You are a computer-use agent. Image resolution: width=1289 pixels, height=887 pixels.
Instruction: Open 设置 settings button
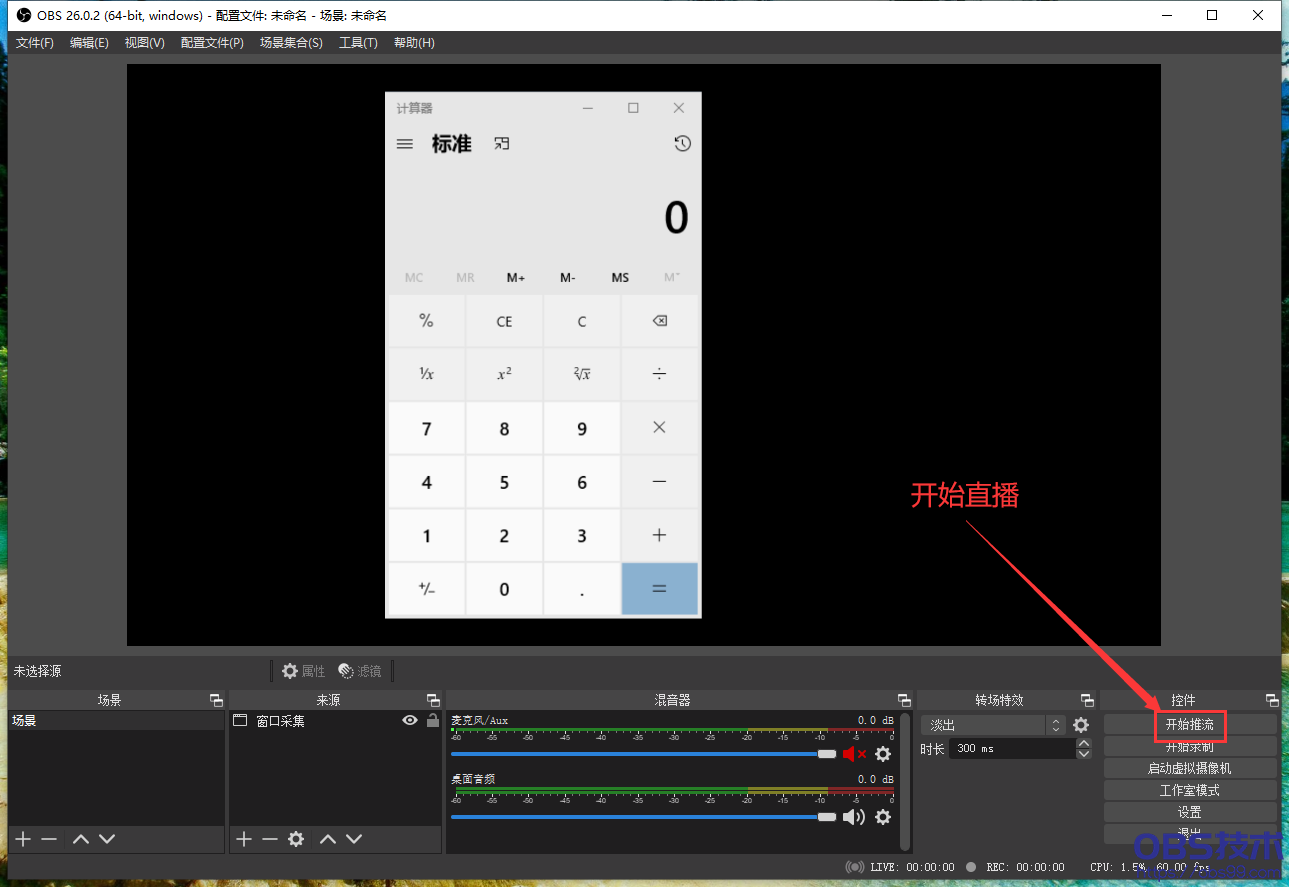tap(1190, 812)
